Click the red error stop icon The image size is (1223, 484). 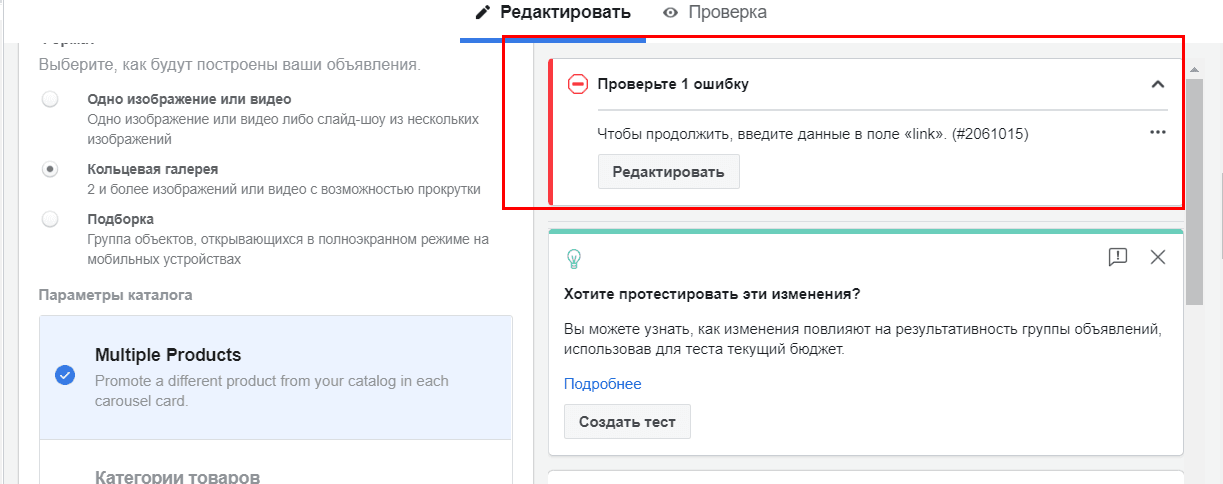[578, 84]
